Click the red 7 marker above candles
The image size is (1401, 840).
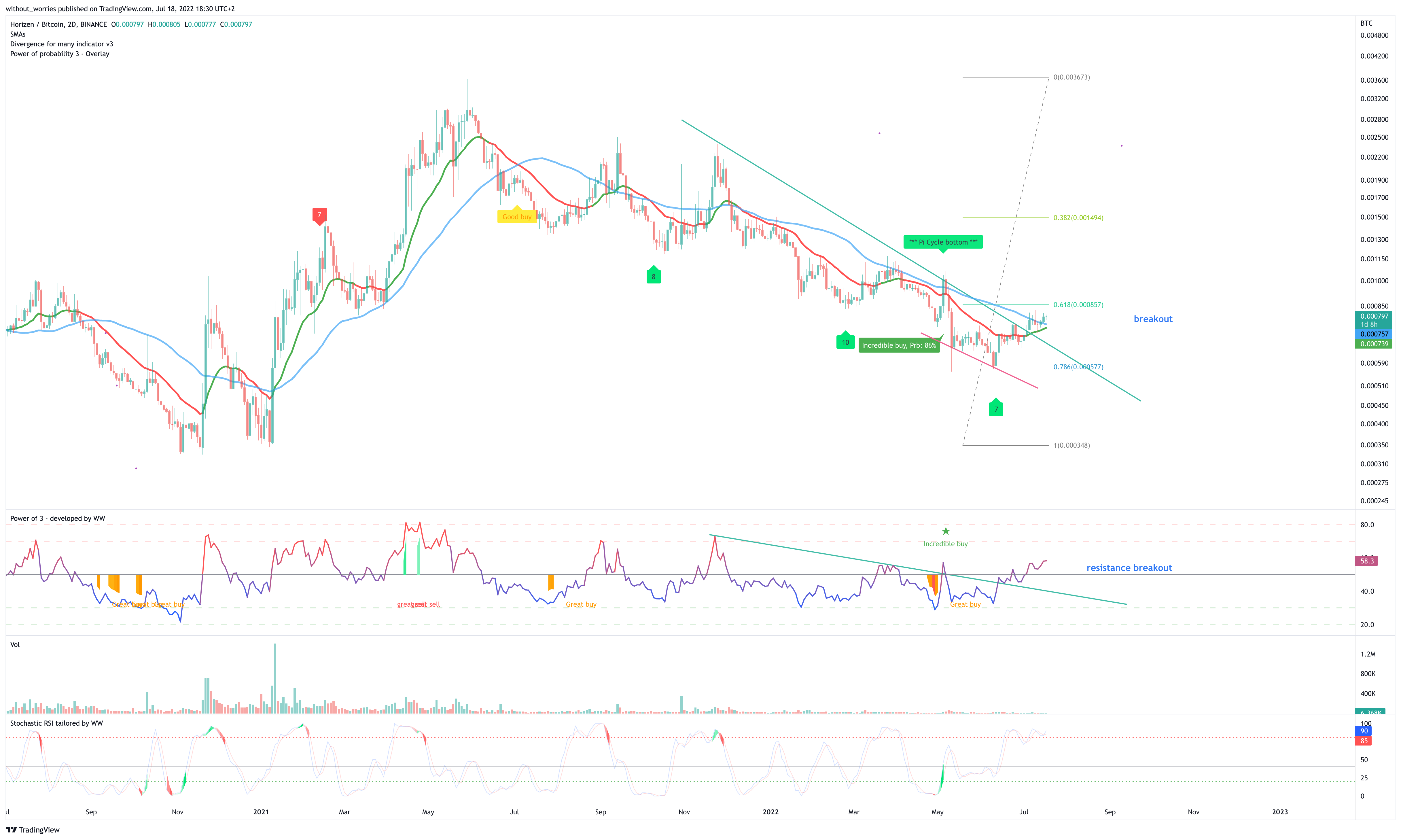click(x=320, y=216)
